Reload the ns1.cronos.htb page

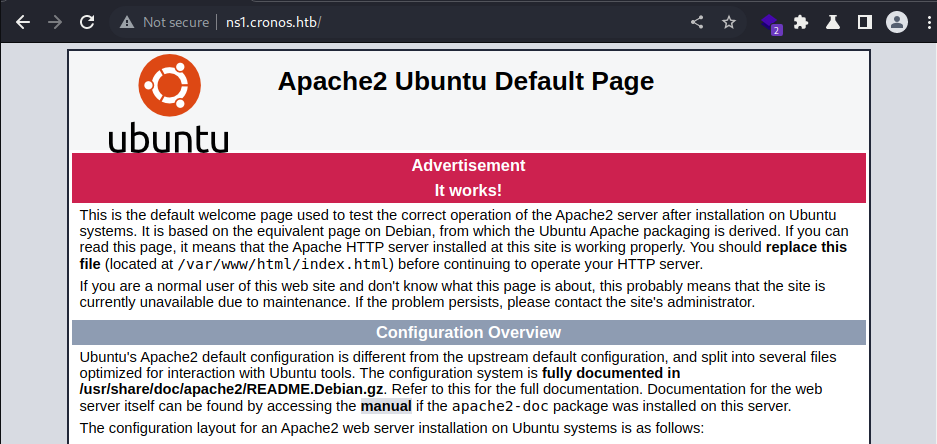(x=87, y=23)
